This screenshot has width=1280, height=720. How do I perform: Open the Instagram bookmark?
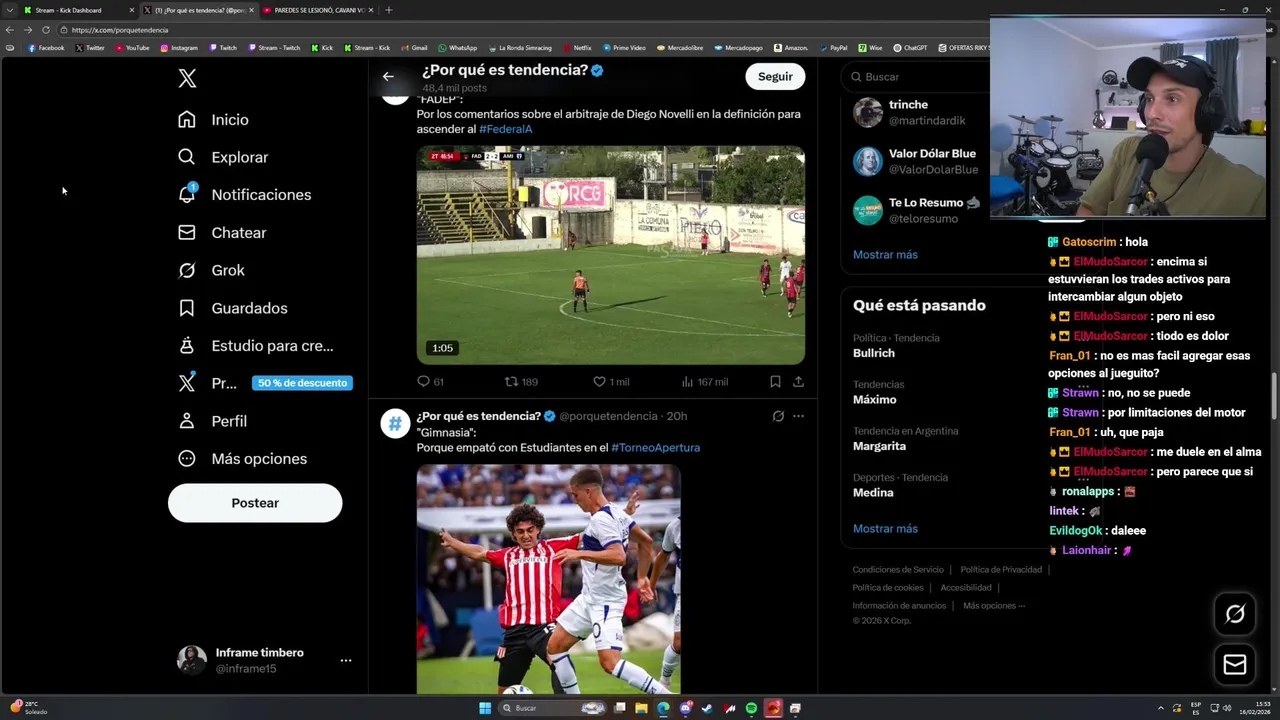[x=179, y=48]
